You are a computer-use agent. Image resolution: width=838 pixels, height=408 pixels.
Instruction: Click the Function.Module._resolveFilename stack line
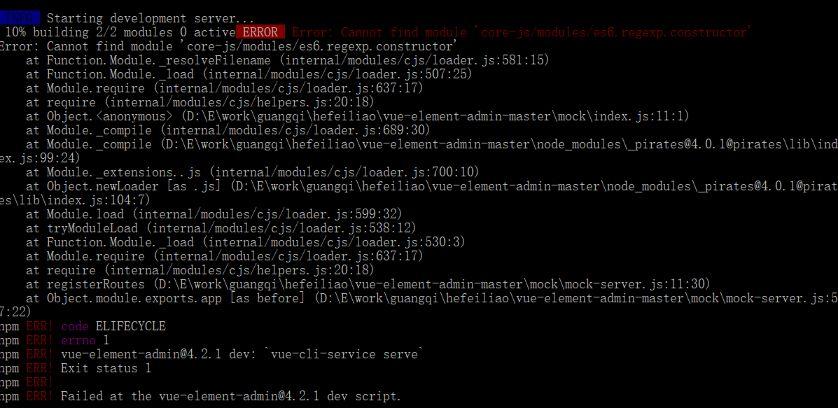pos(288,60)
